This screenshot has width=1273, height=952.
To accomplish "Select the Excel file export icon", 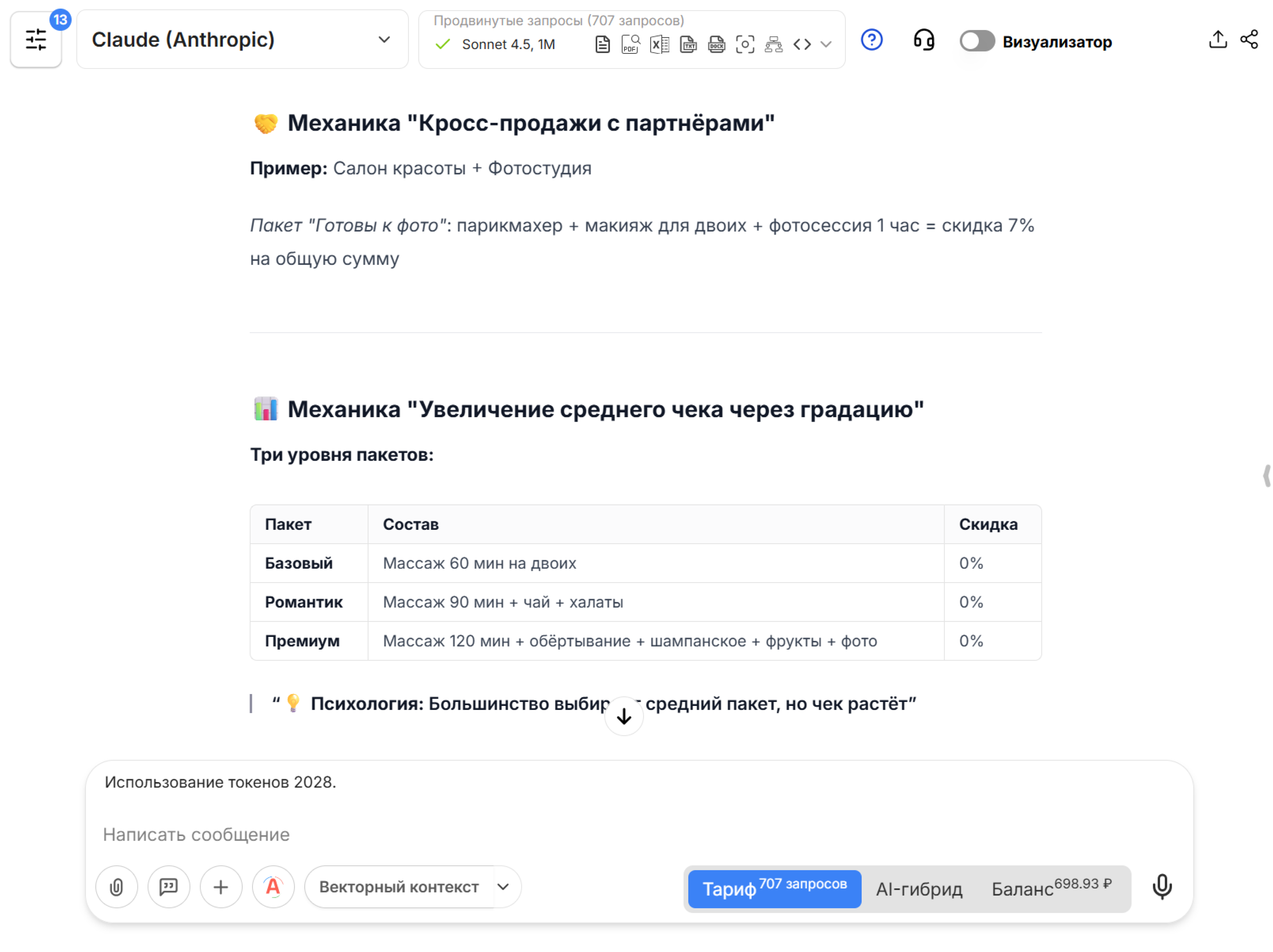I will [x=659, y=43].
